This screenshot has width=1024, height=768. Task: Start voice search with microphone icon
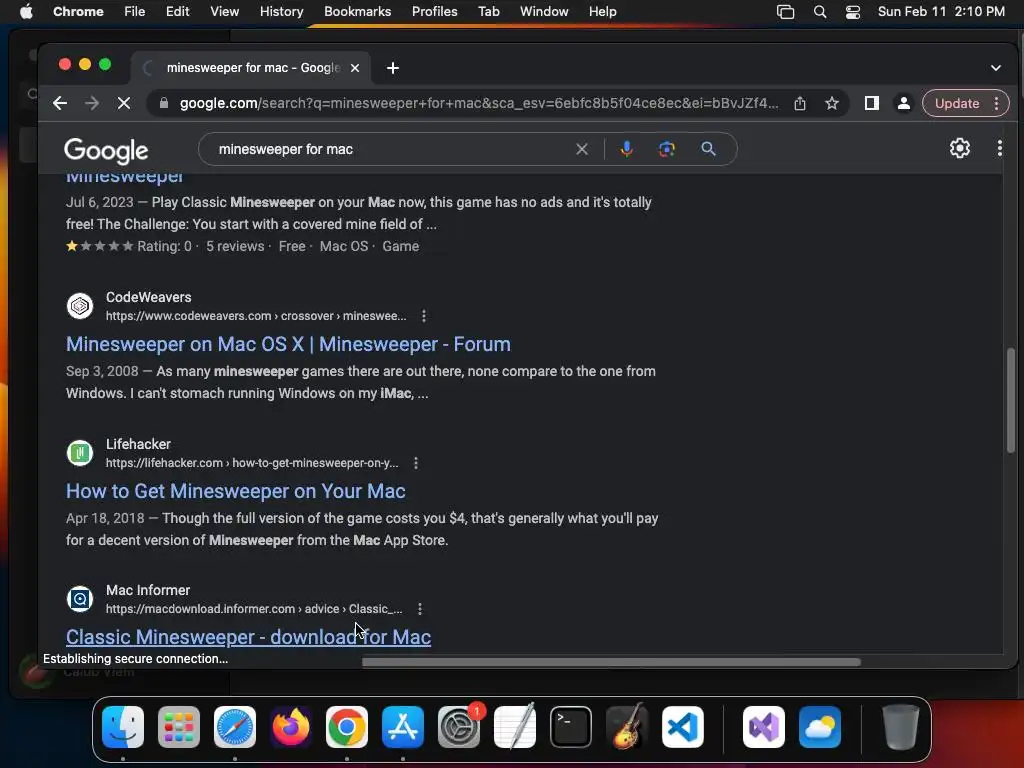(626, 150)
